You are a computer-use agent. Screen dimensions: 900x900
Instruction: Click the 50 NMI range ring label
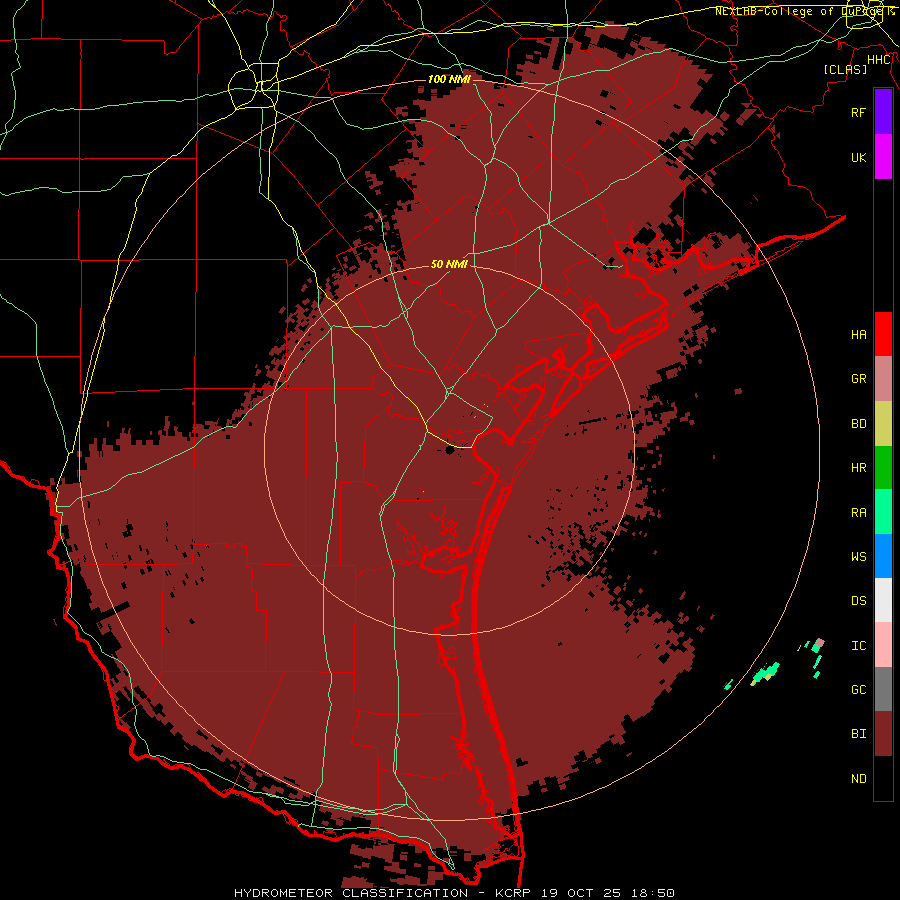point(449,264)
